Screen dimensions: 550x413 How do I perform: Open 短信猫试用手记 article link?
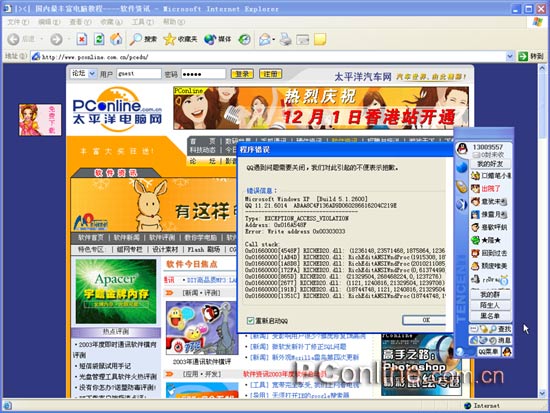tap(105, 366)
